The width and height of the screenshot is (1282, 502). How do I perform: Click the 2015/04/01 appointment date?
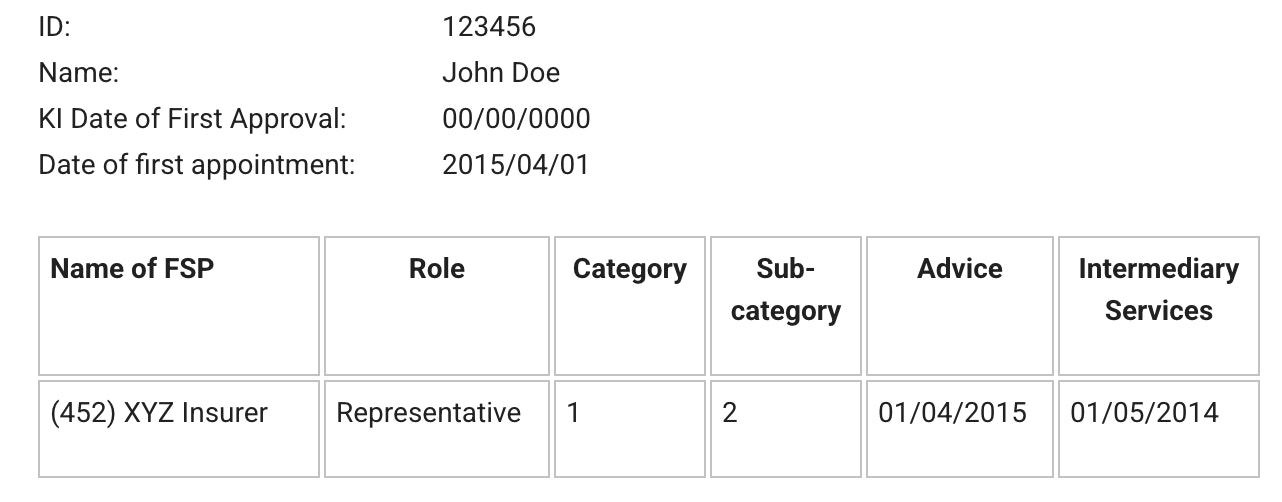point(515,164)
